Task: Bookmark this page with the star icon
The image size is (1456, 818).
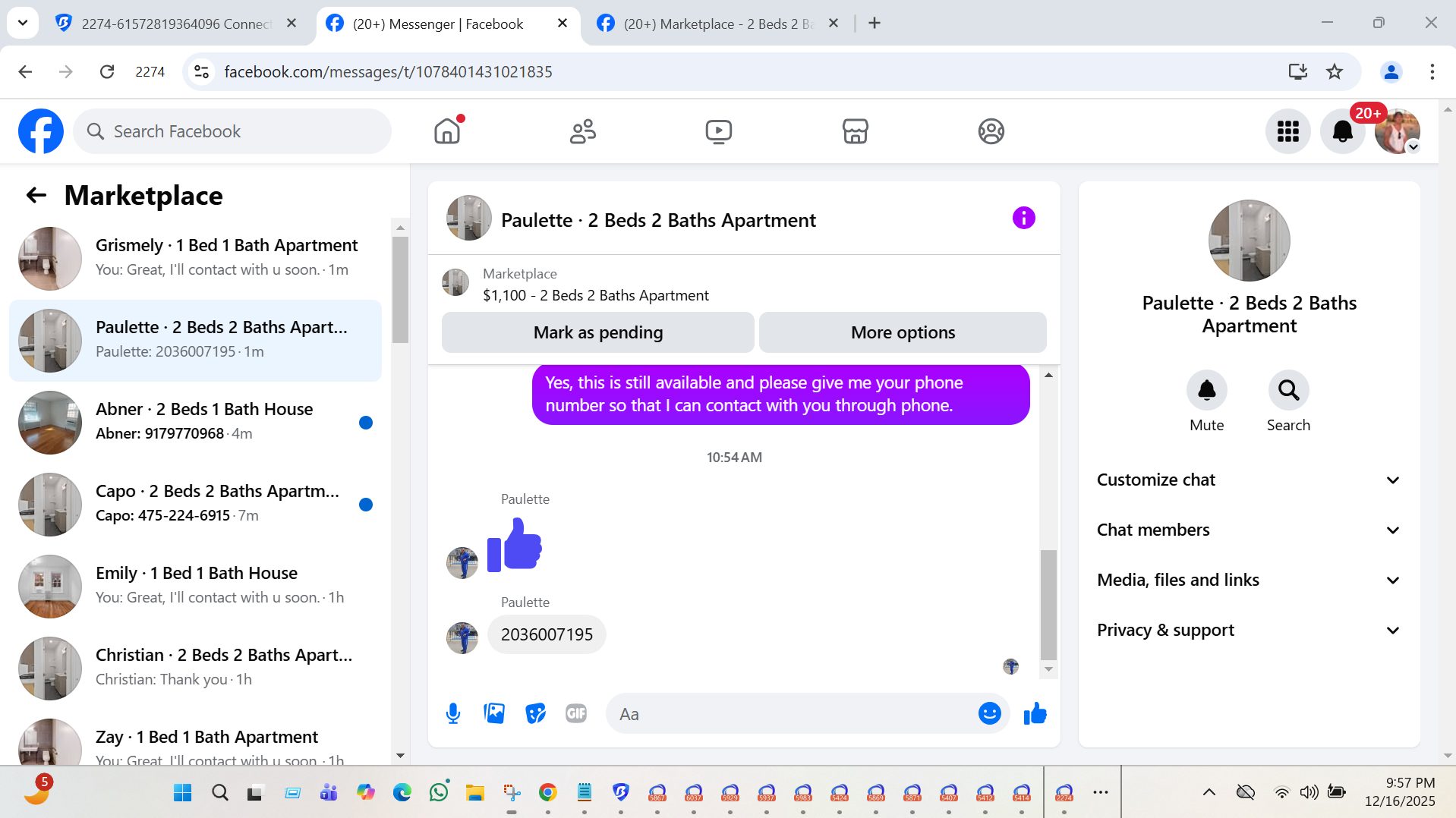Action: [x=1334, y=71]
